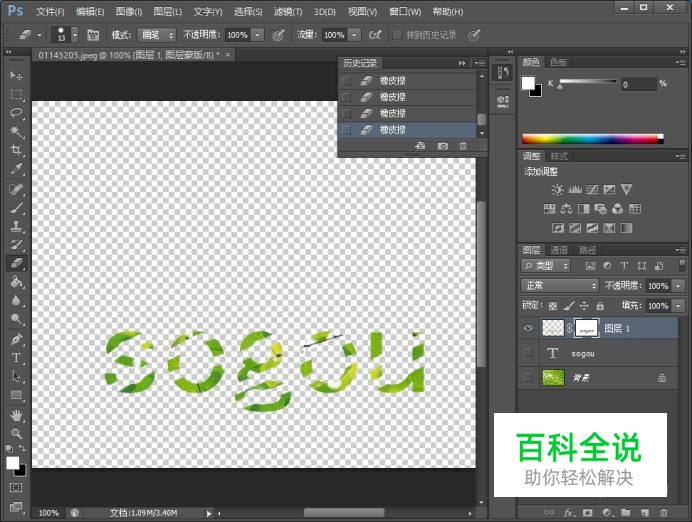Screen dimensions: 692x522
Task: Open brush preset picker dropdown
Action: click(x=75, y=34)
